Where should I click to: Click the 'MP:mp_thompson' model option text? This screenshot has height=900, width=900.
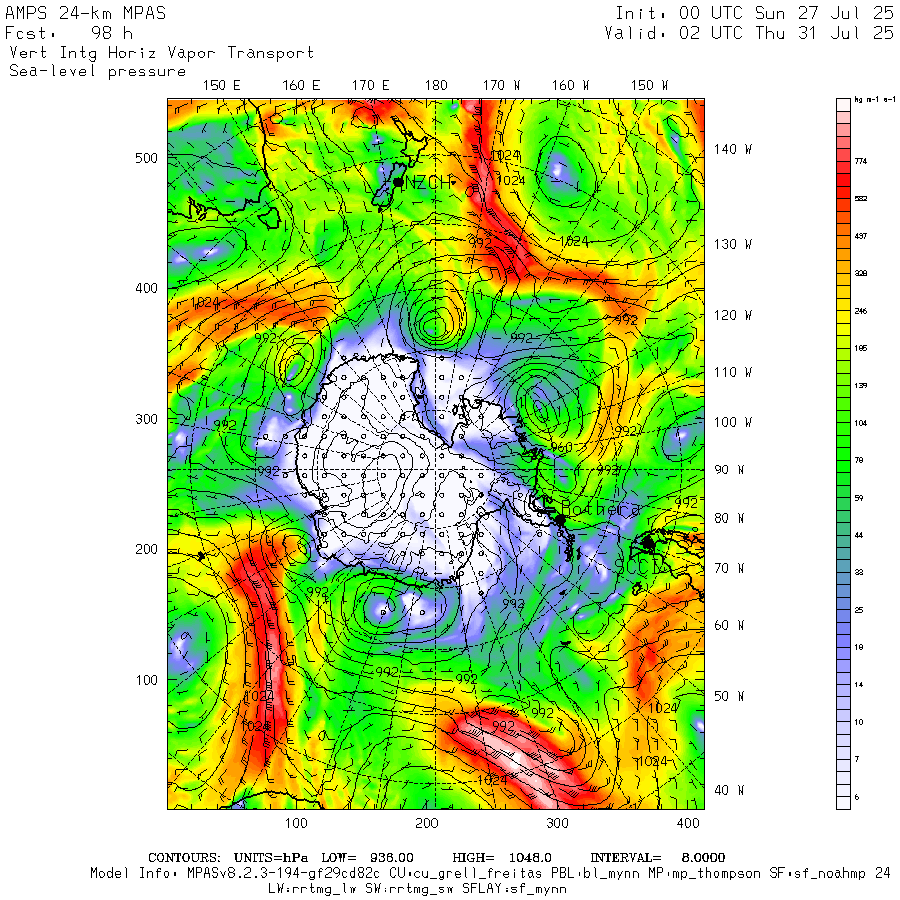tap(705, 874)
